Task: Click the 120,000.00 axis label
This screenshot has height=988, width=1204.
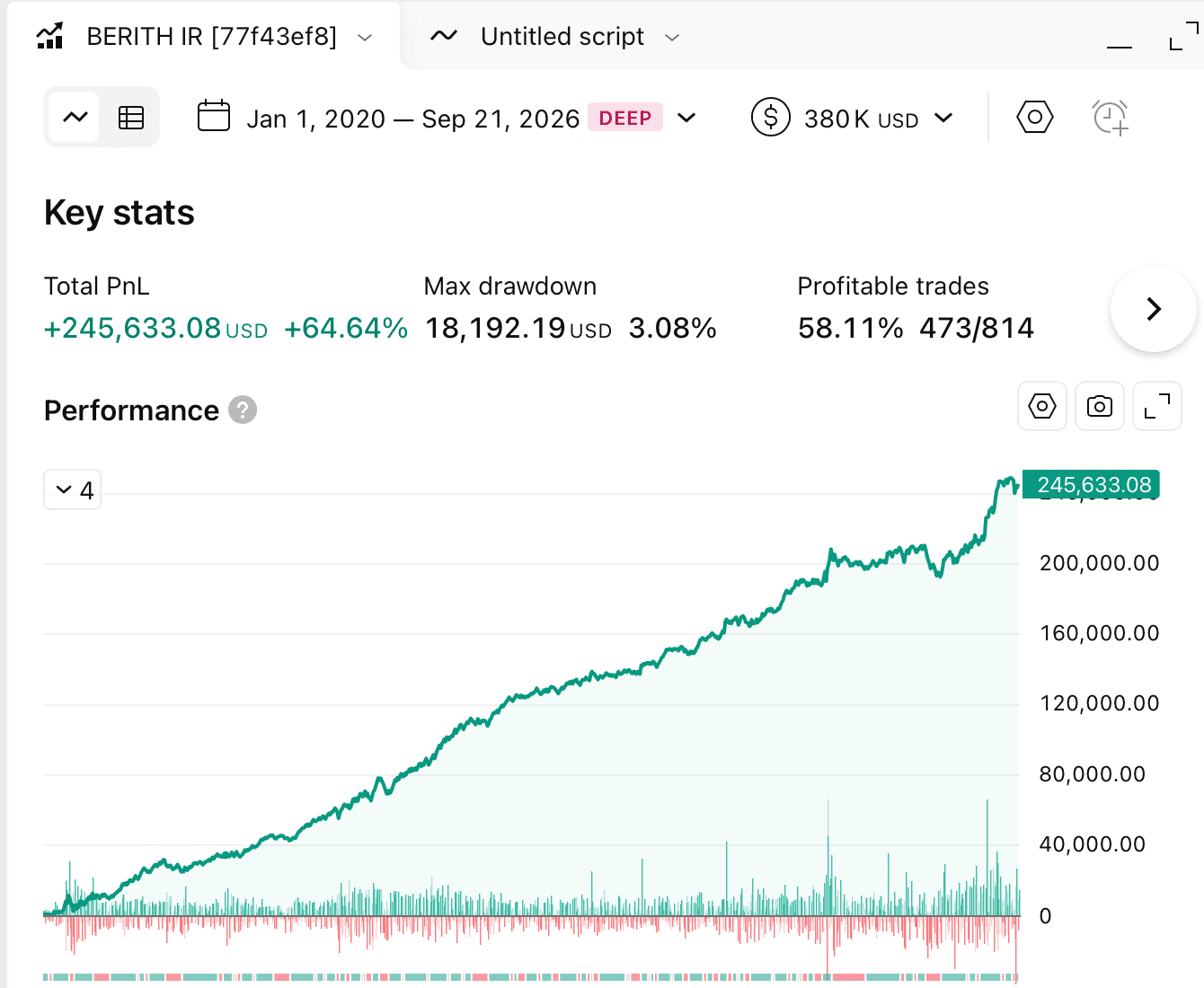Action: [1099, 703]
